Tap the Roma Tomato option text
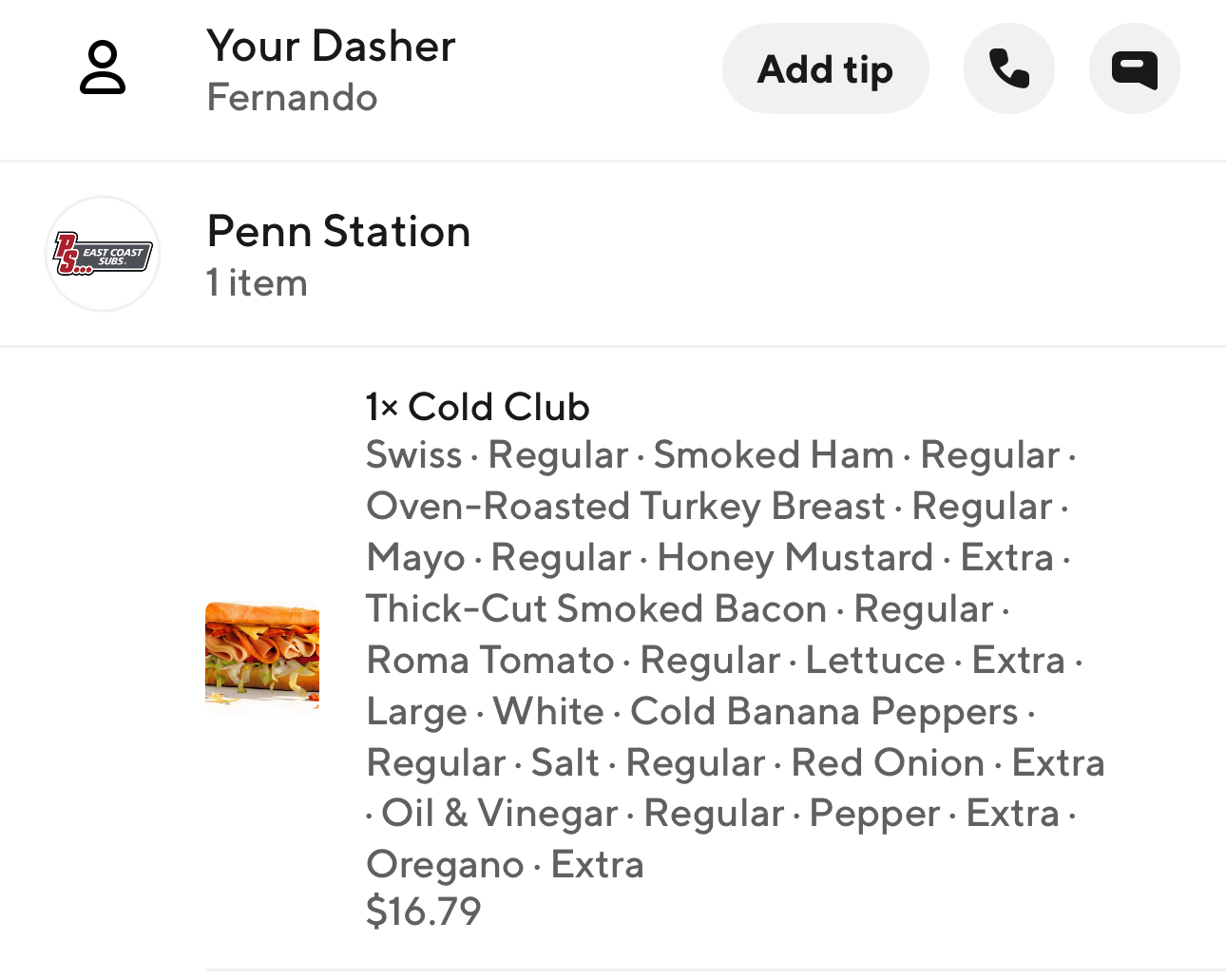 coord(490,661)
